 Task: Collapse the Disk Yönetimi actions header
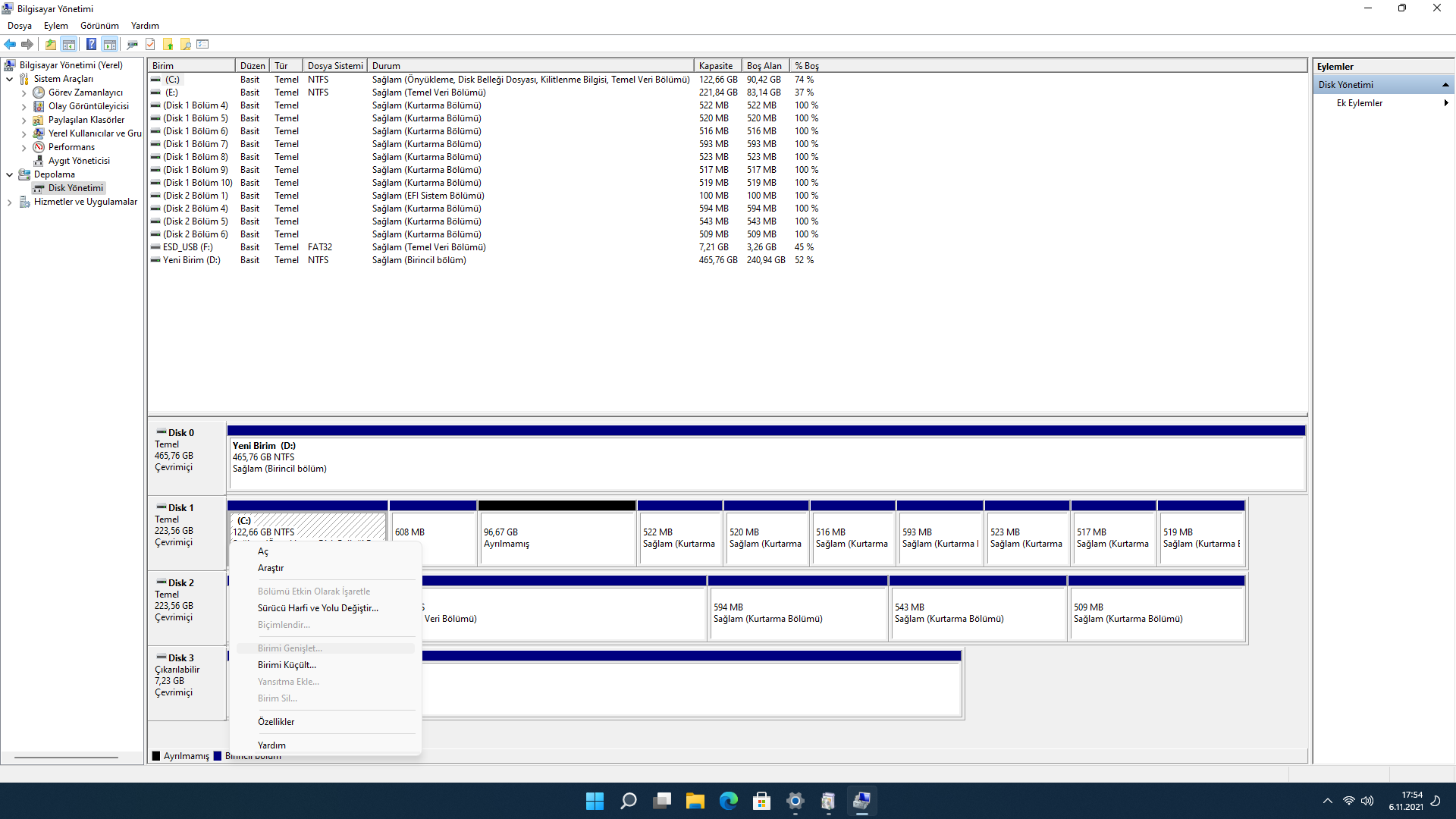1445,85
